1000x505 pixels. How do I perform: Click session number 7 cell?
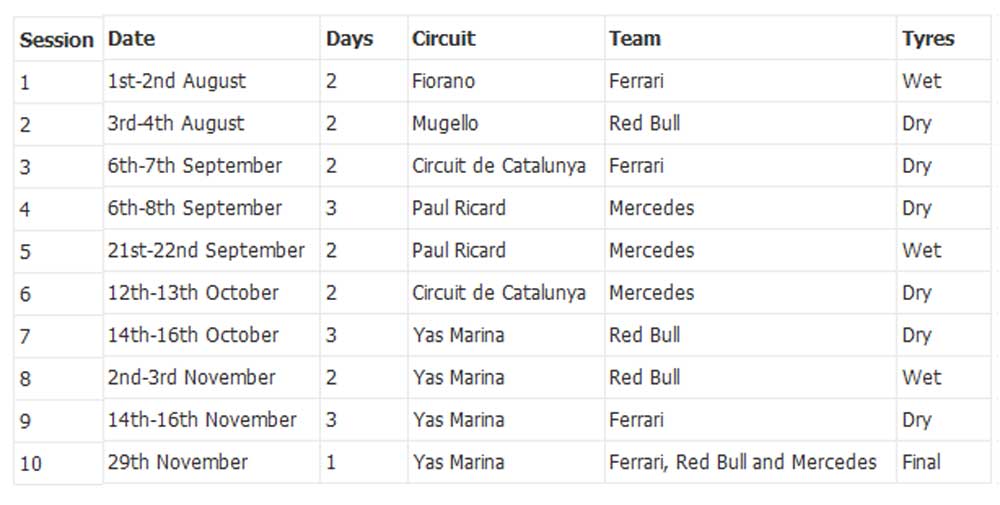coord(26,337)
